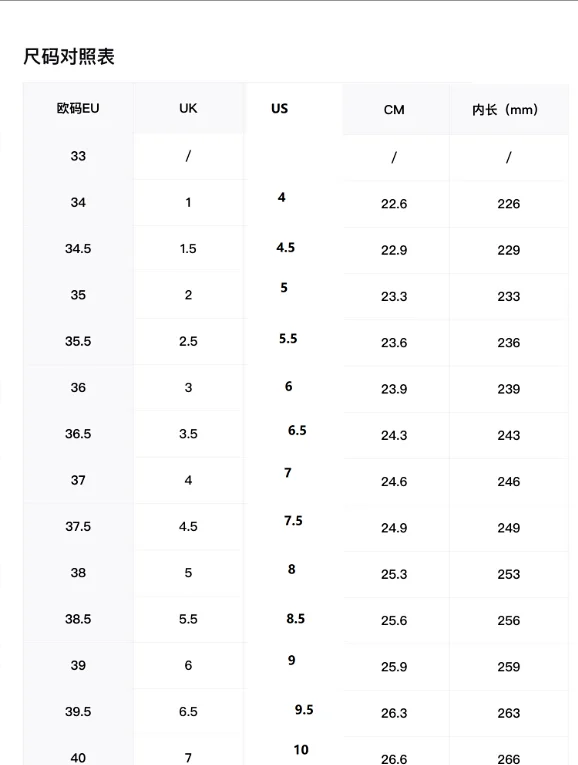
Task: Click the 内长 (mm) column header
Action: pos(505,110)
